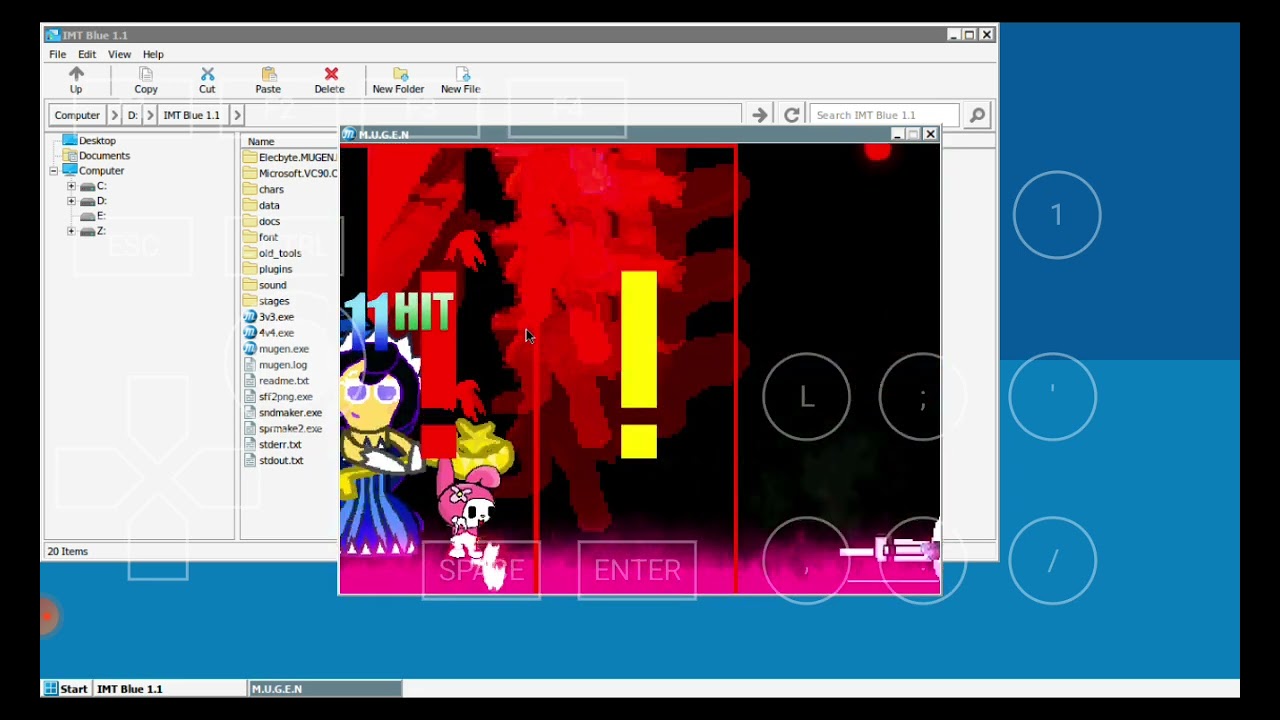1280x720 pixels.
Task: Select stderr.txt file
Action: 273,445
